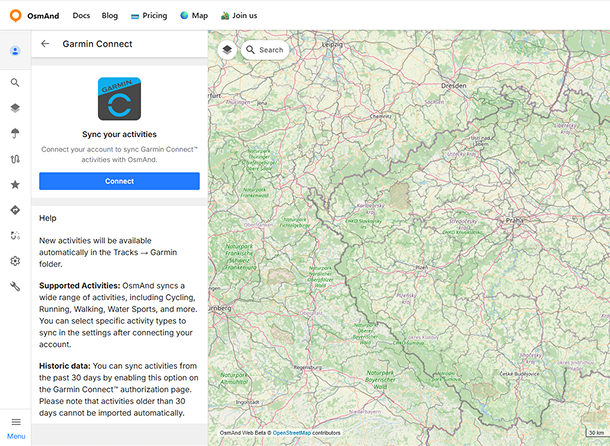This screenshot has width=610, height=446.
Task: Click the Regensburg label on the map
Action: (x=308, y=367)
